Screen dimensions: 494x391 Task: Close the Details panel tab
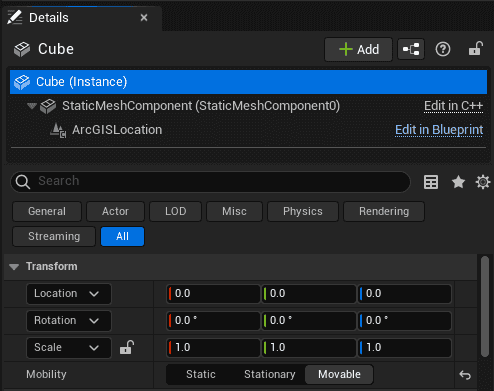(x=144, y=17)
